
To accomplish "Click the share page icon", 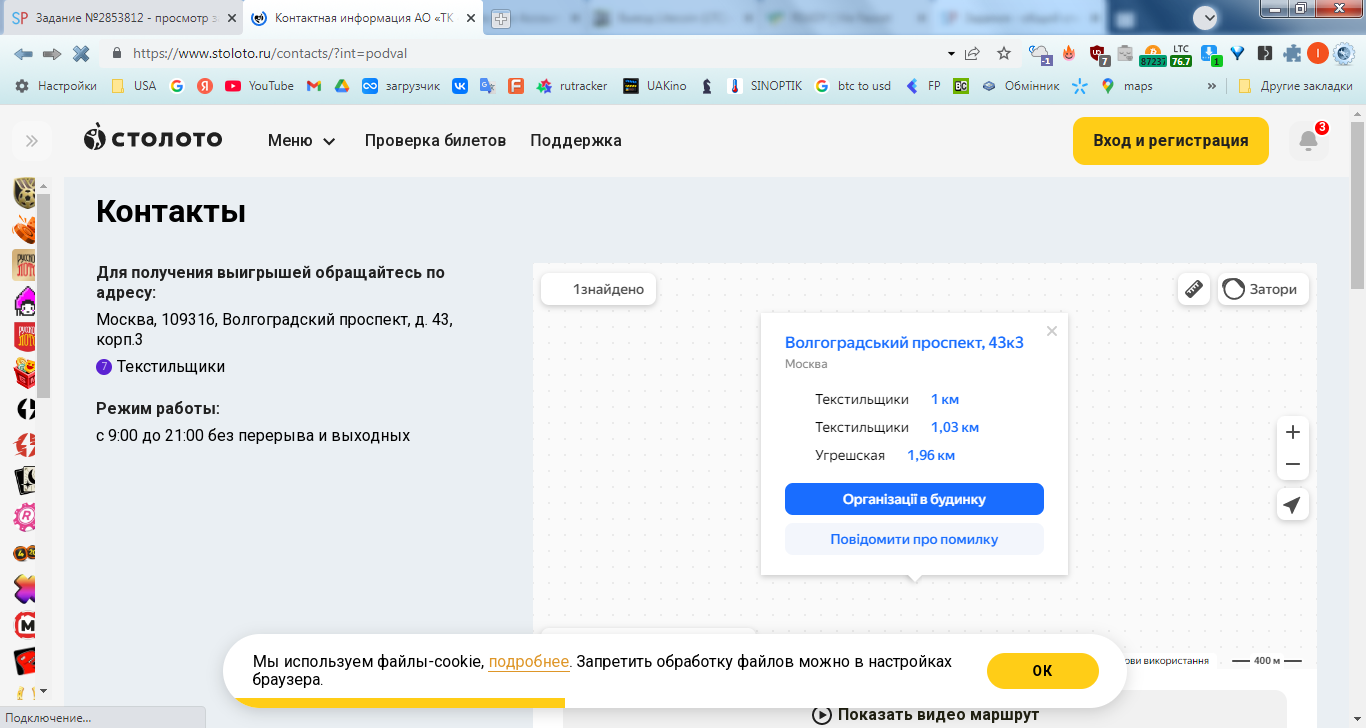I will pyautogui.click(x=973, y=53).
